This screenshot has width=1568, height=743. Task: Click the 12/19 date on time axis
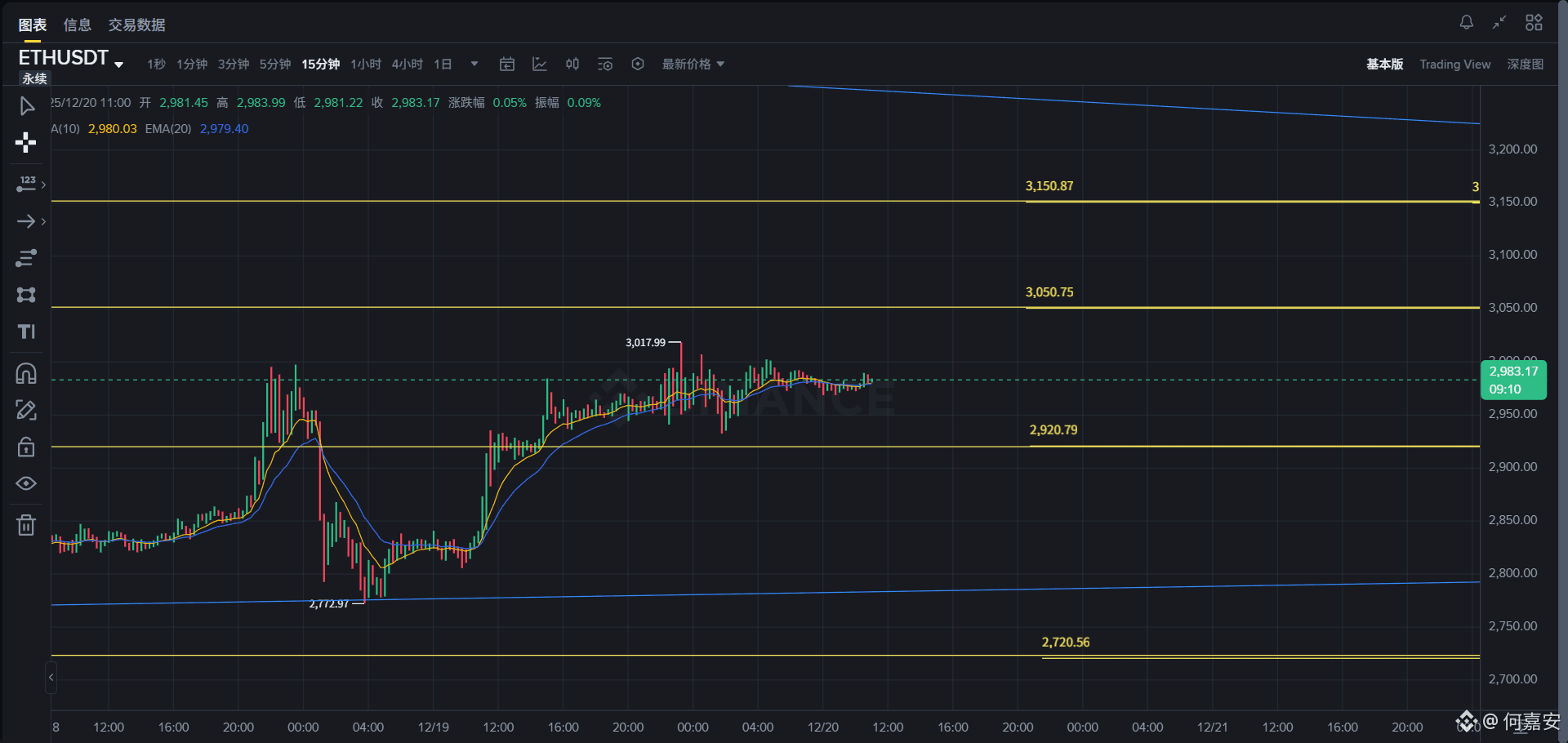click(434, 727)
